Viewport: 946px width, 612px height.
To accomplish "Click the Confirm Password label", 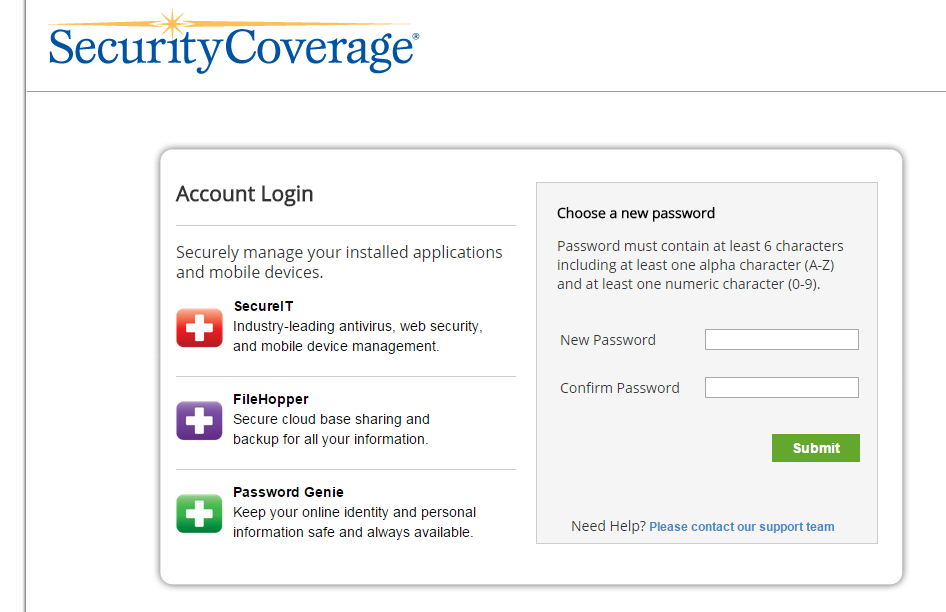I will (620, 387).
